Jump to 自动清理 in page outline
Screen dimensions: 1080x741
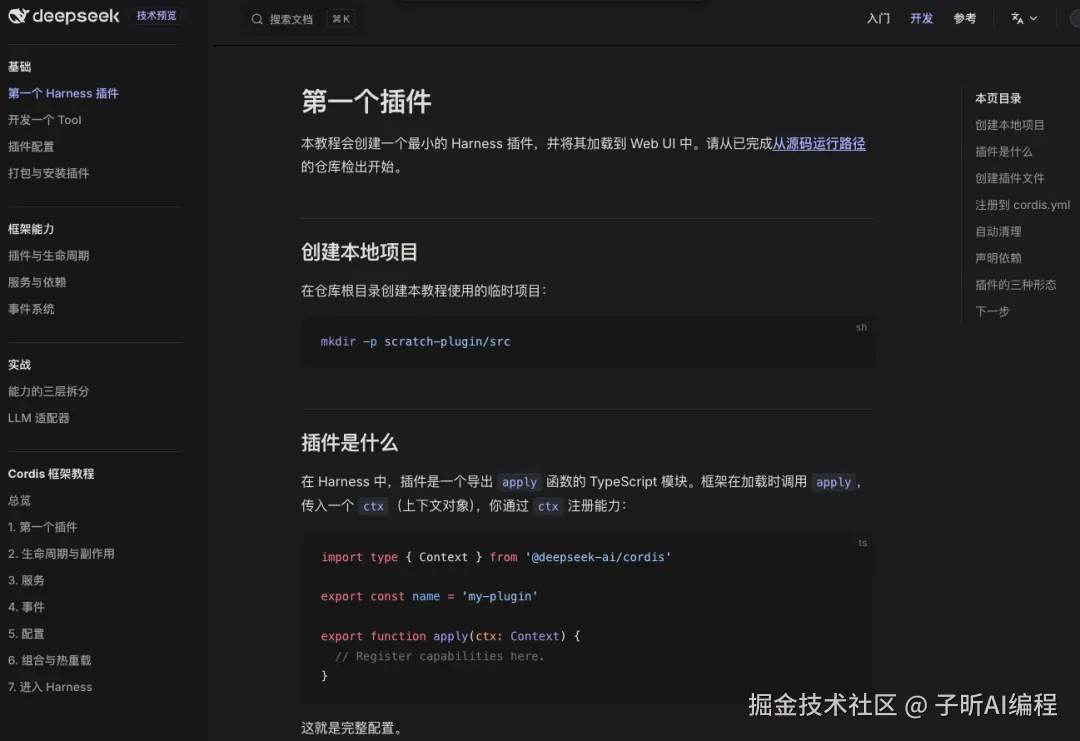pyautogui.click(x=998, y=231)
